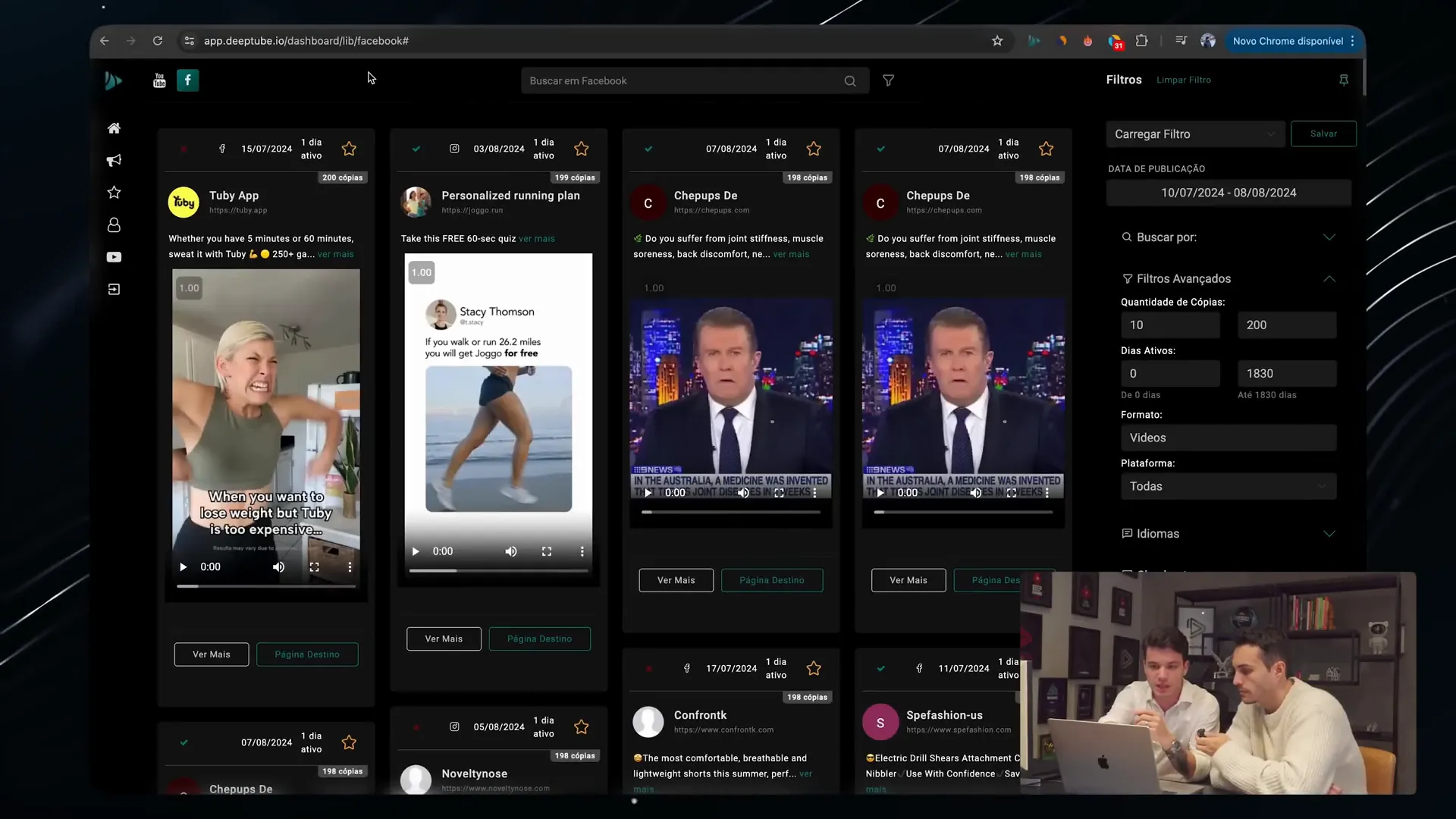
Task: Click the search magnifier icon
Action: pos(850,81)
